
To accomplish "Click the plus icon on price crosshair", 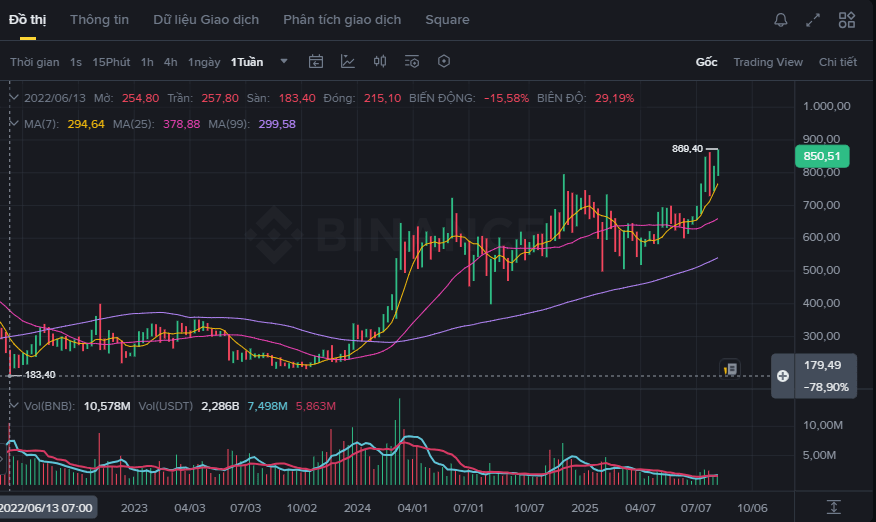I will coord(783,376).
